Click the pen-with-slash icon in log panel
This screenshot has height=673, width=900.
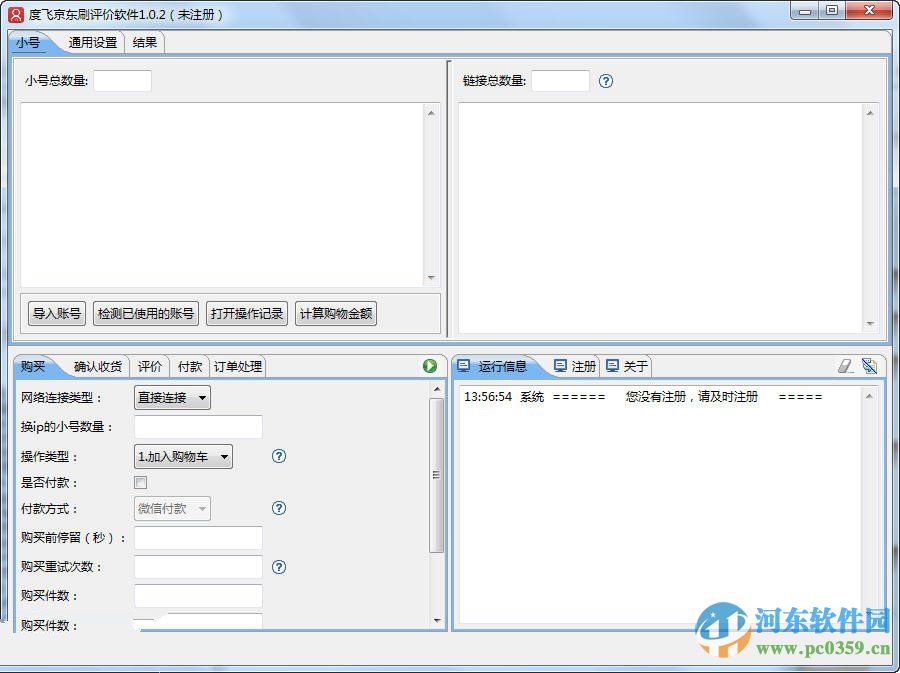869,365
